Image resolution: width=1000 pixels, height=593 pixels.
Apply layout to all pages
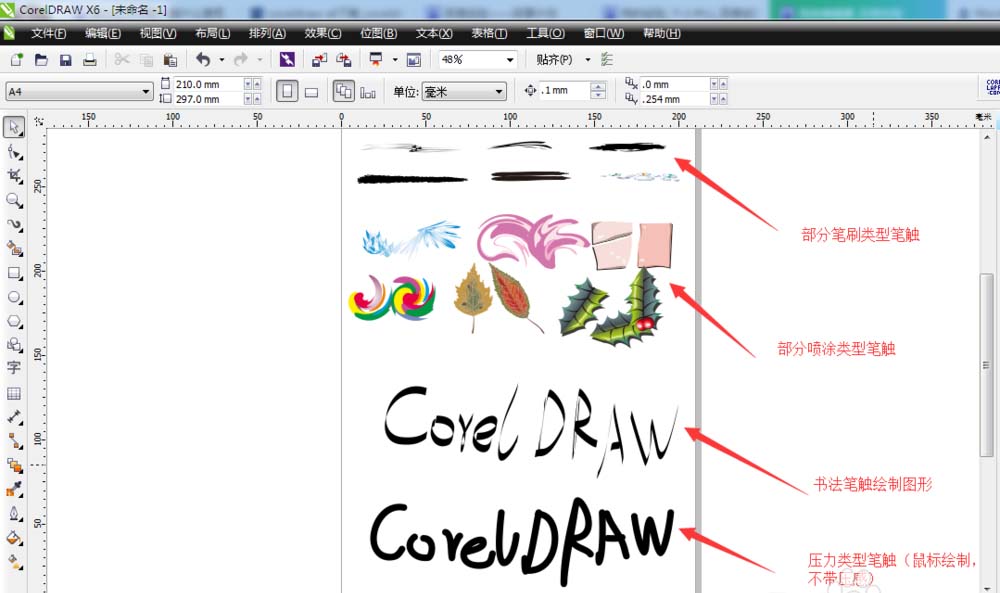pos(344,91)
